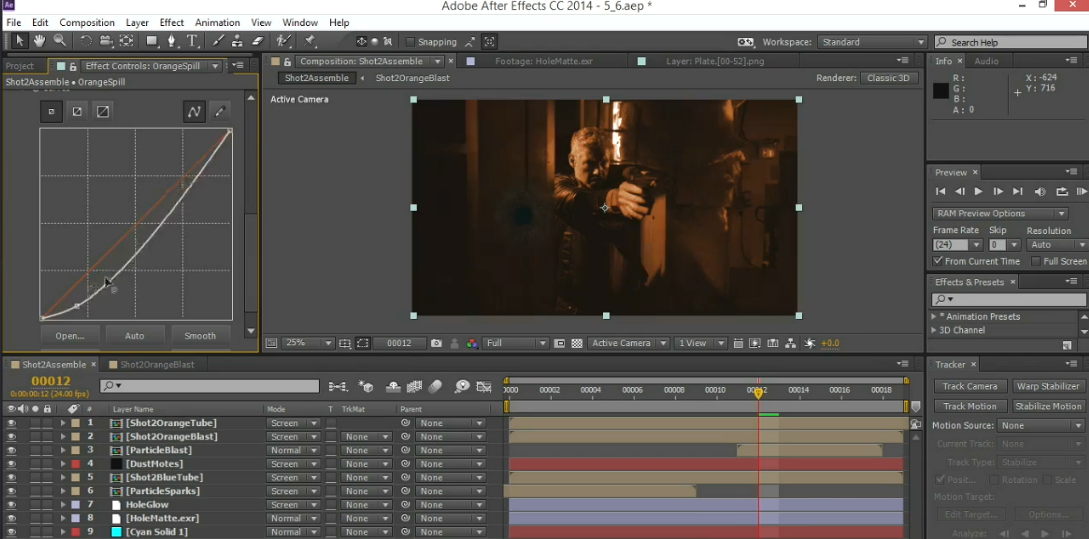Viewport: 1089px width, 539px height.
Task: Open the 25% magnification dropdown
Action: click(308, 343)
